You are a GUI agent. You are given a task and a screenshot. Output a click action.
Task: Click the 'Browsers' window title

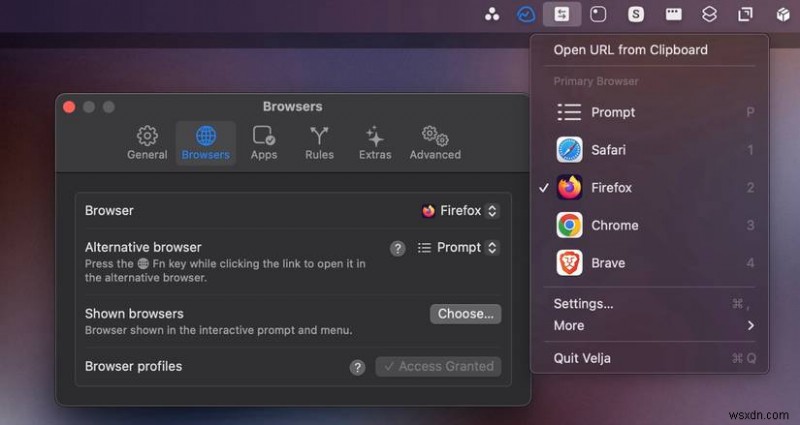tap(292, 107)
